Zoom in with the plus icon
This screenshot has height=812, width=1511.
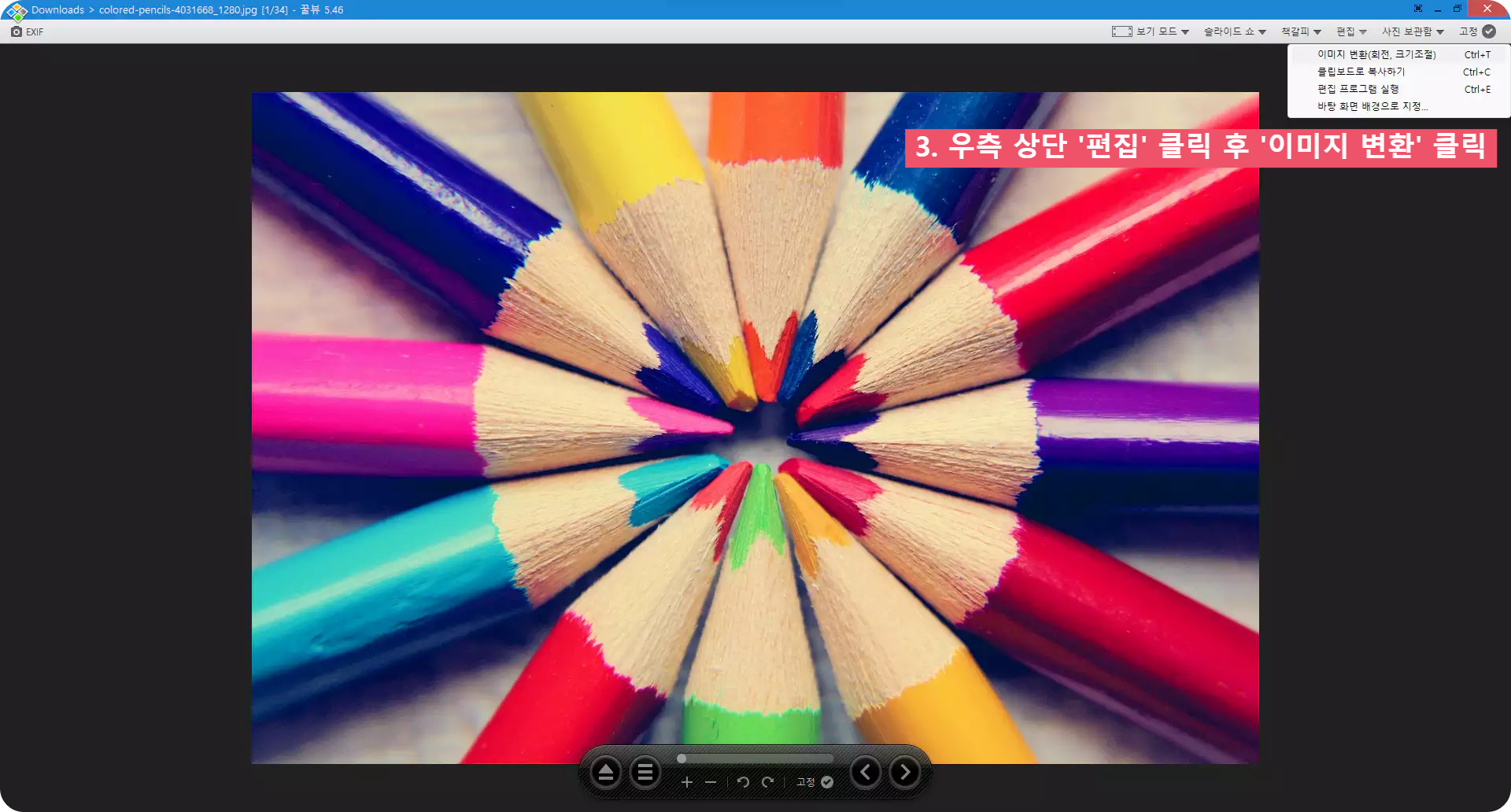pos(687,782)
